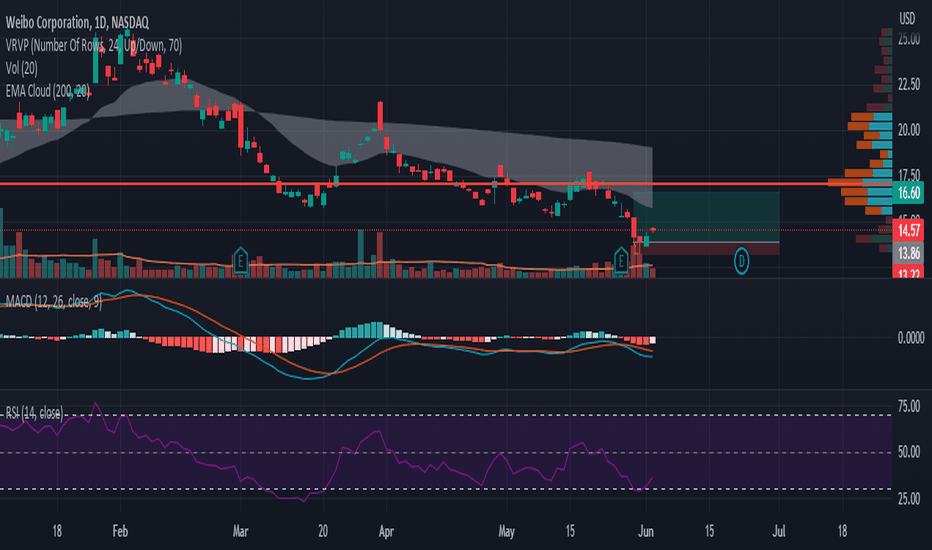Screen dimensions: 932x550
Task: Click the earnings E marker near June
Action: point(621,260)
